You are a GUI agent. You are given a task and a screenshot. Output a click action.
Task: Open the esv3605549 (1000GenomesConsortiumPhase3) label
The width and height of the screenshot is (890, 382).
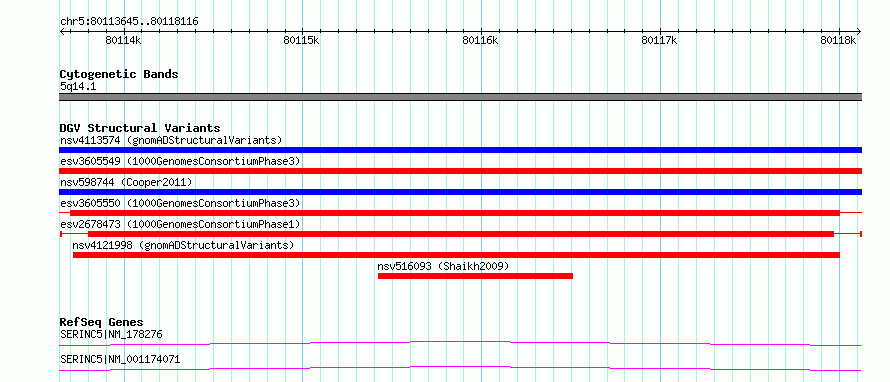[x=180, y=161]
